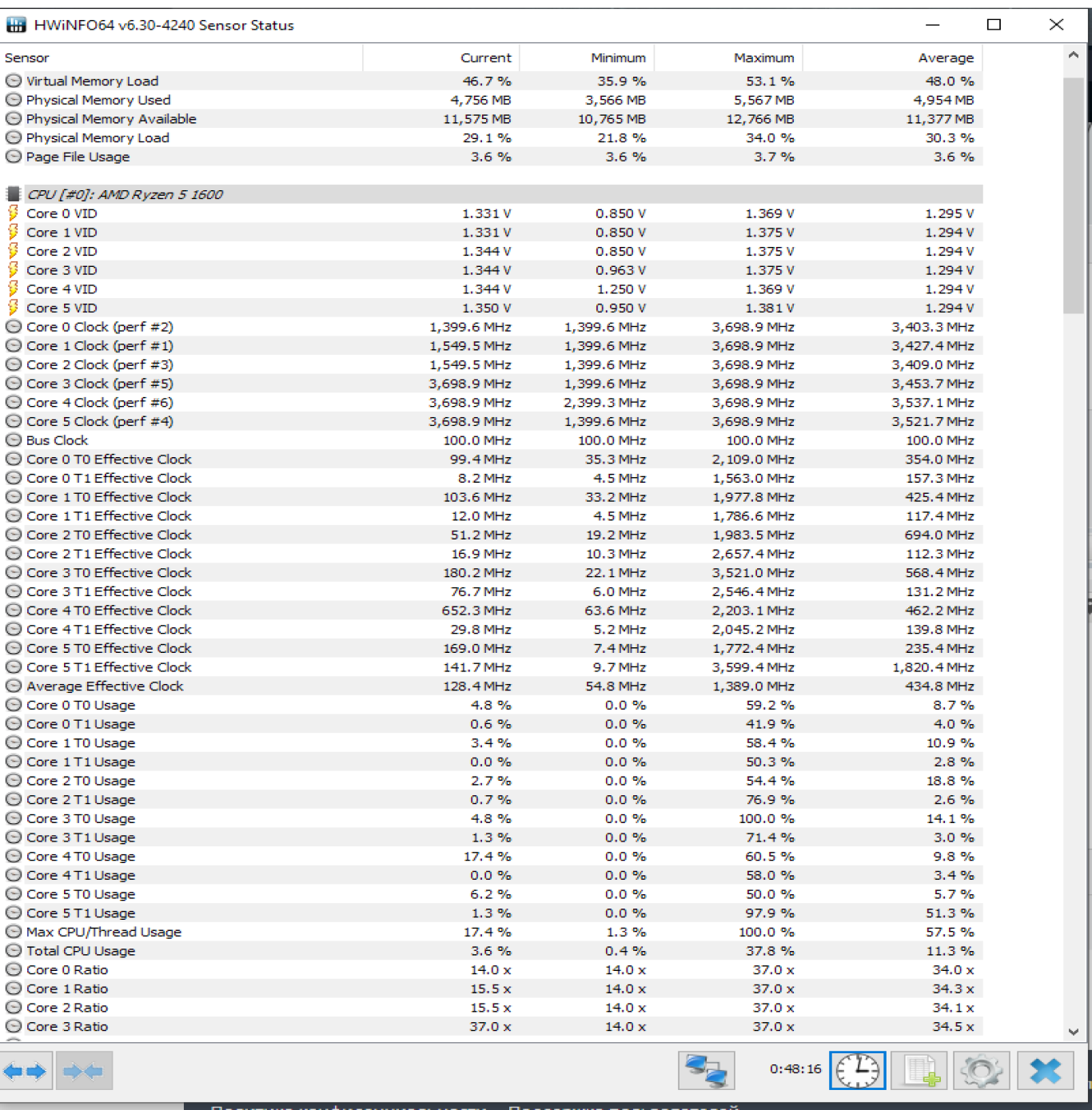This screenshot has height=1110, width=1092.
Task: Select the Core 5 T1 Usage row label
Action: (x=81, y=913)
